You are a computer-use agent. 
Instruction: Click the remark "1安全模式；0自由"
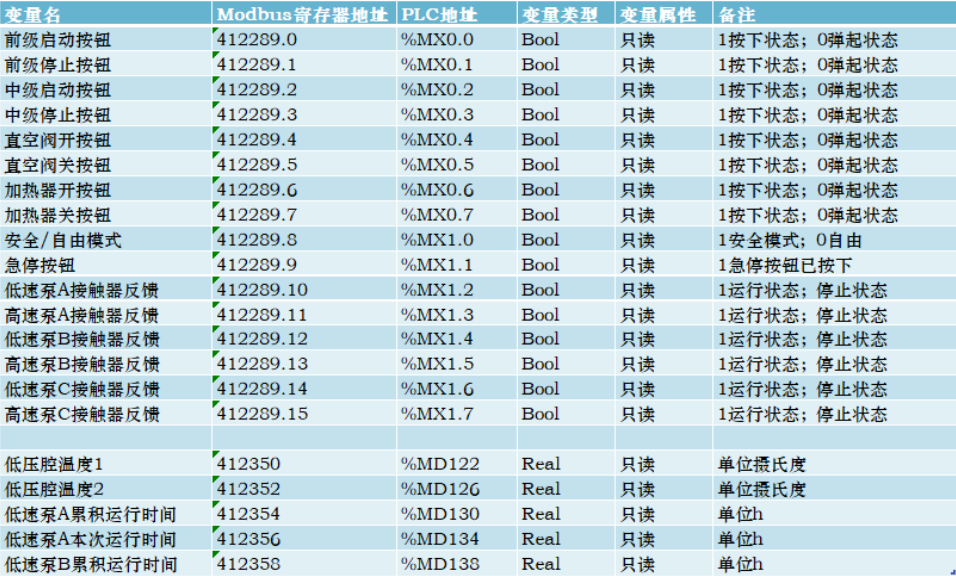(x=790, y=240)
